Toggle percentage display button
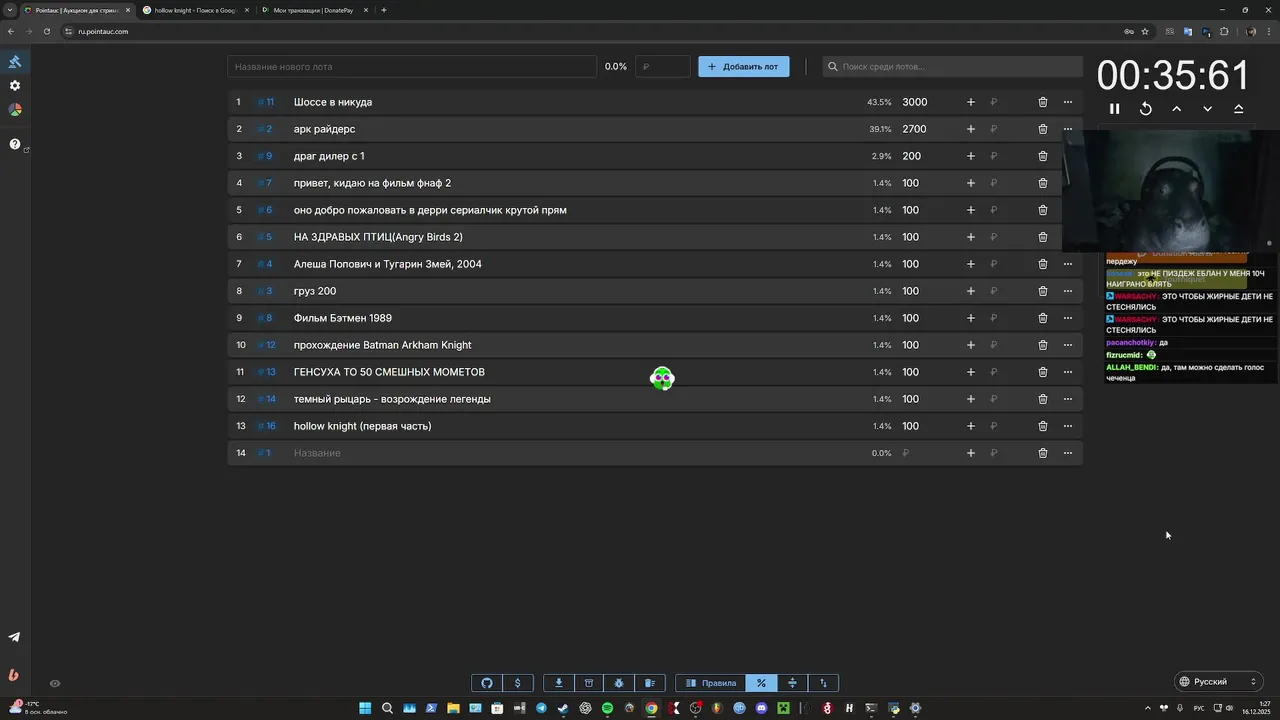The image size is (1280, 720). [x=761, y=683]
